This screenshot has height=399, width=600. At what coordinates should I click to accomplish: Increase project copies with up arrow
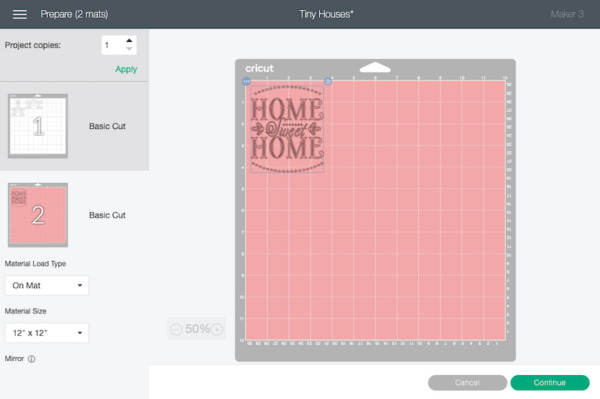[129, 41]
